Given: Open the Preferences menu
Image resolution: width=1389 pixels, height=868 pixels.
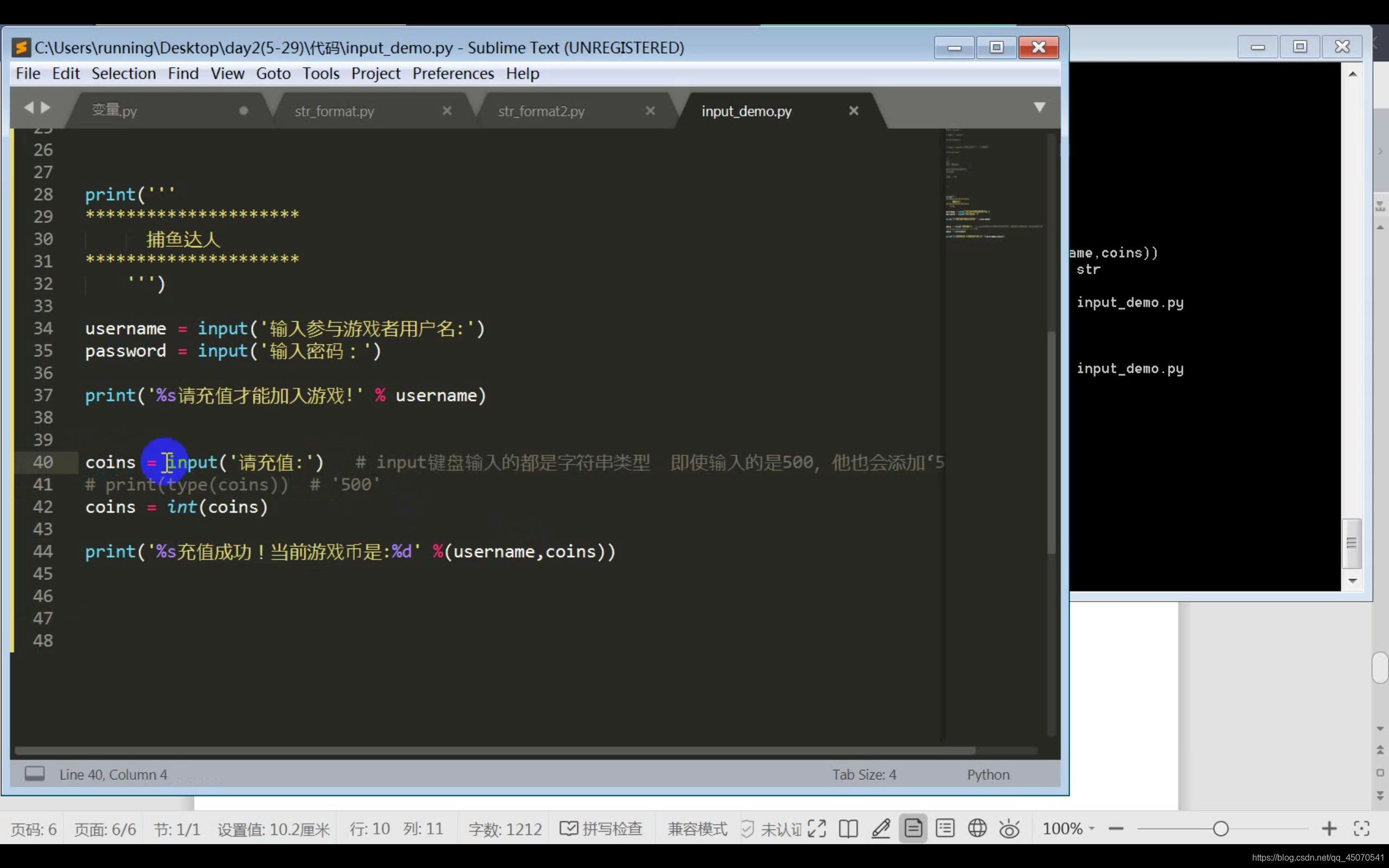Looking at the screenshot, I should [x=453, y=73].
